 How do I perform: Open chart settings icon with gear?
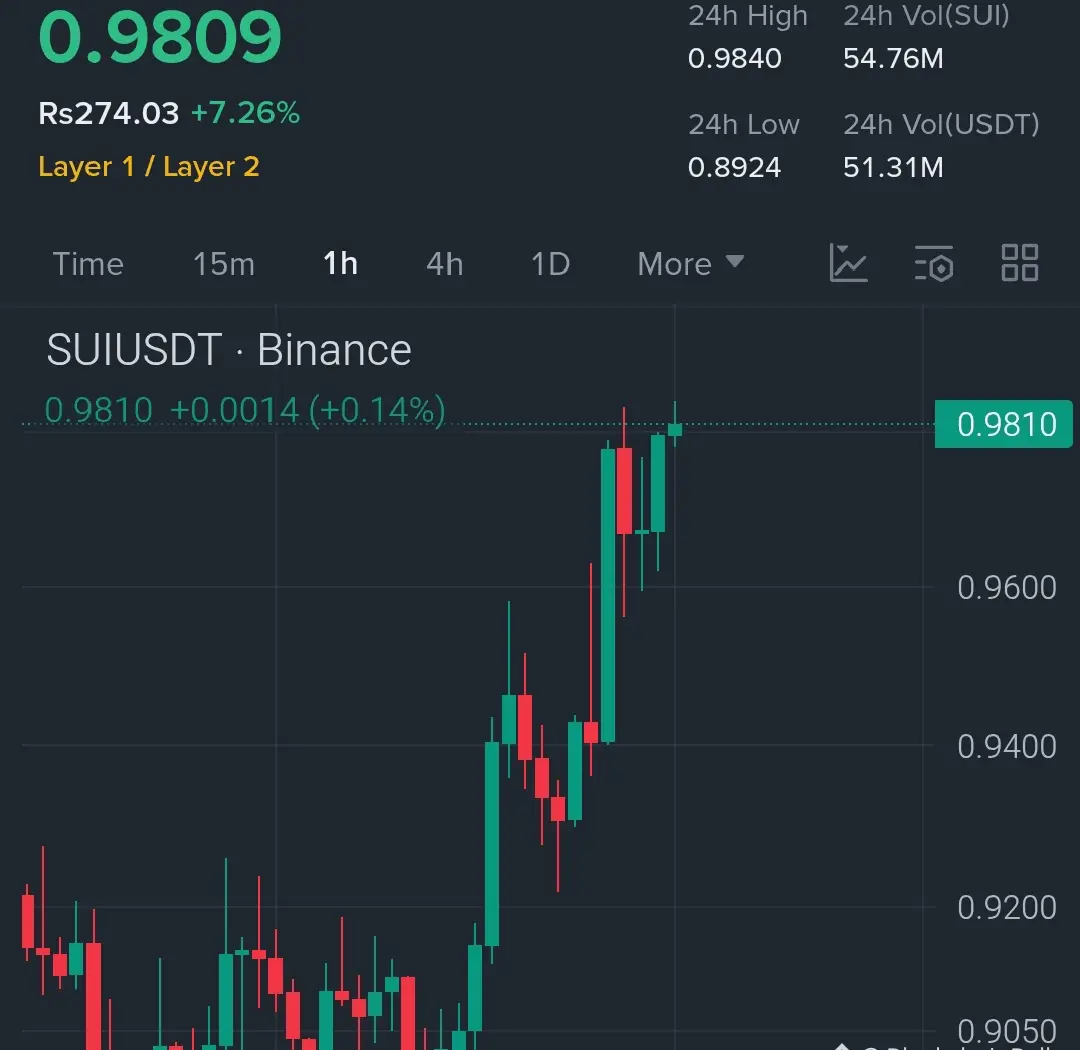[934, 263]
